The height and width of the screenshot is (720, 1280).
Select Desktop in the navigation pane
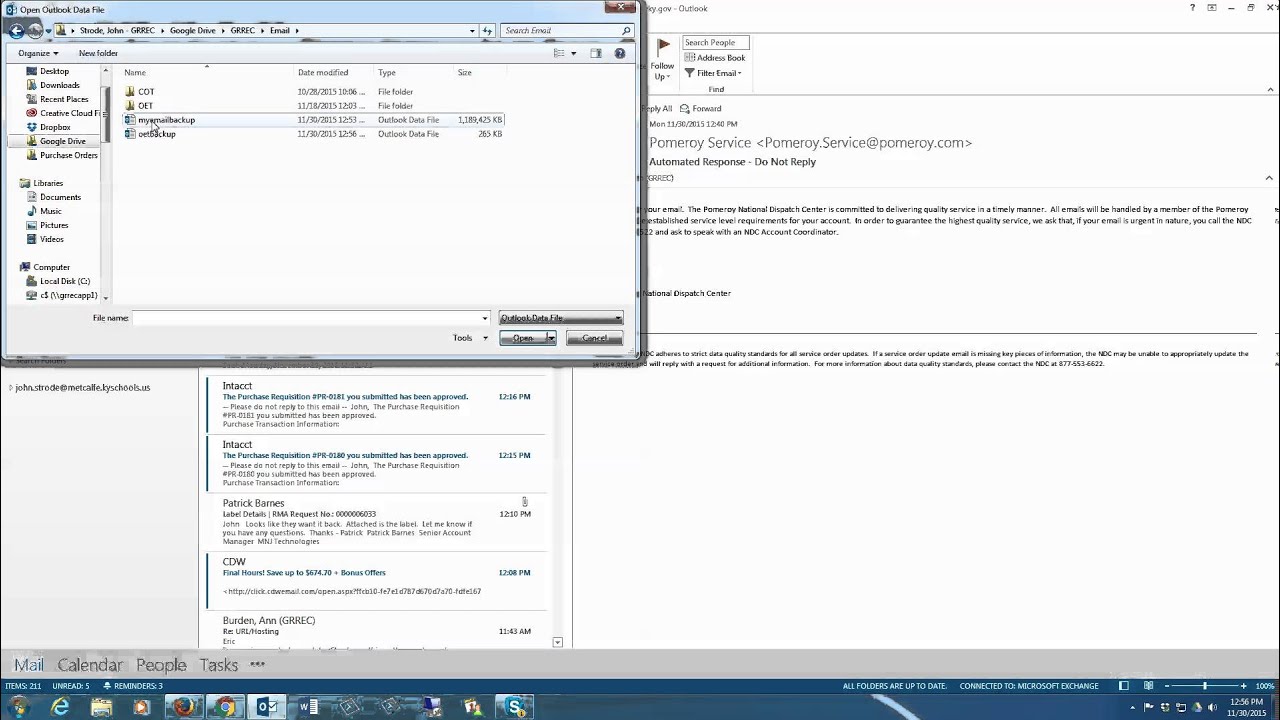click(54, 71)
